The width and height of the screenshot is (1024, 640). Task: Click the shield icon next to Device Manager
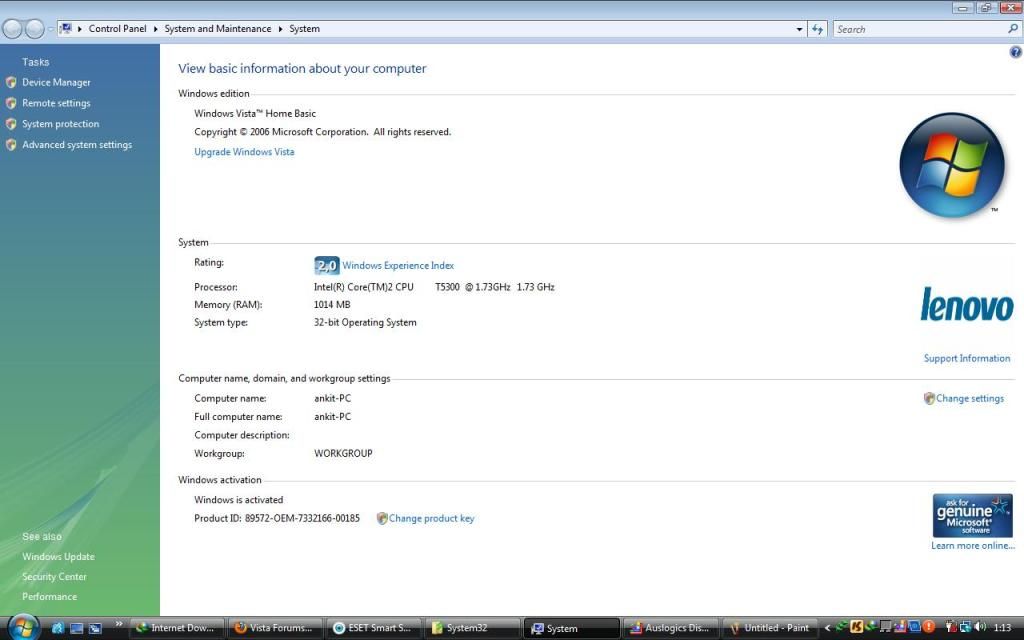tap(11, 82)
